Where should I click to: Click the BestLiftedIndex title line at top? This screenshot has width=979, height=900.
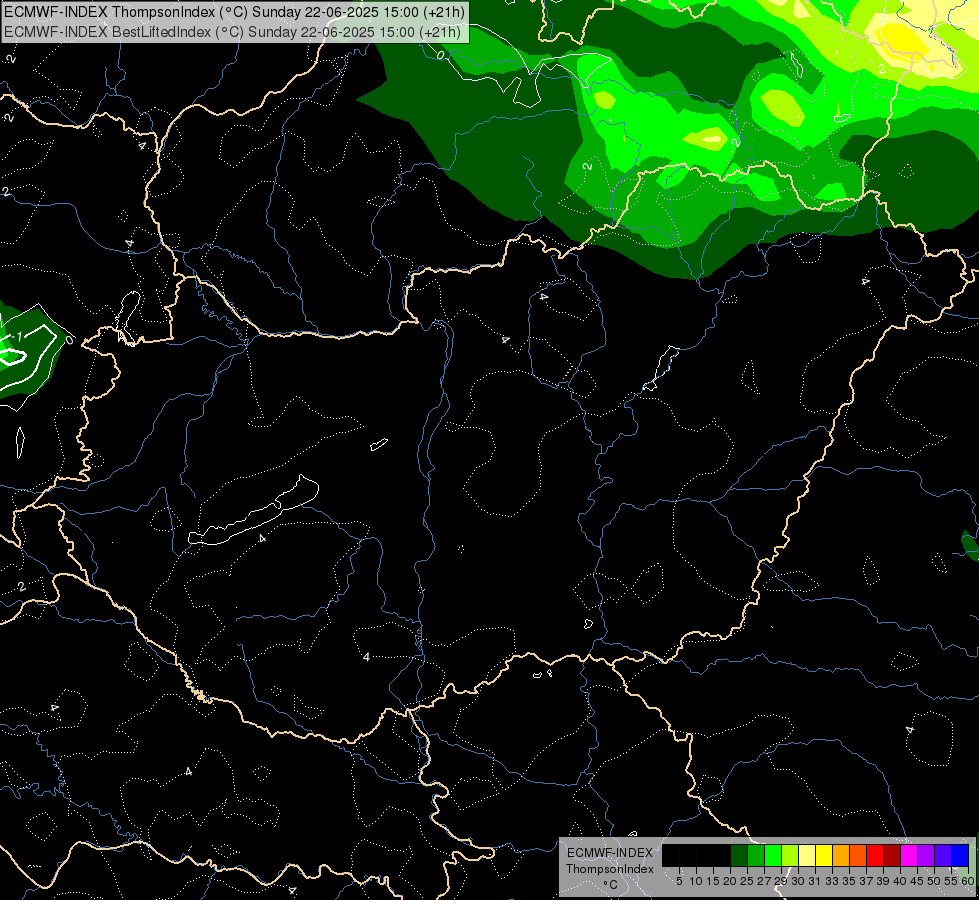pos(232,31)
